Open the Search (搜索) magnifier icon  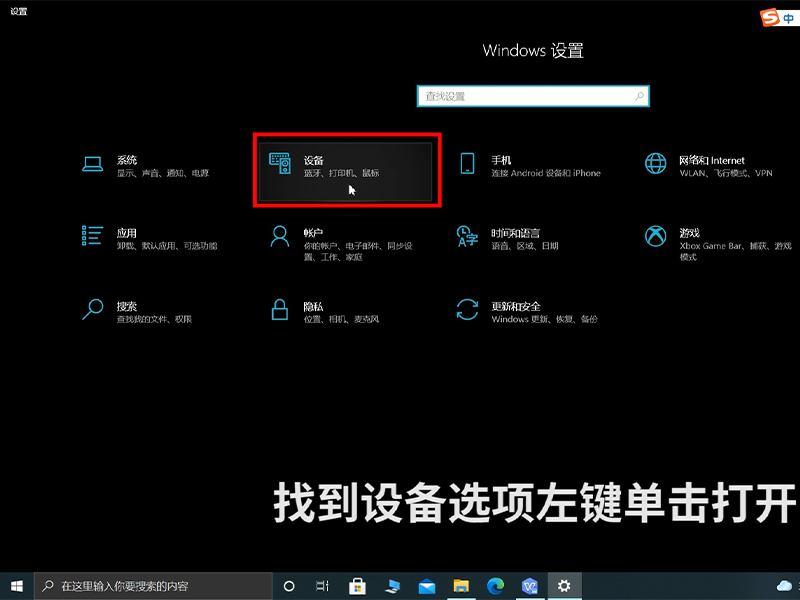pyautogui.click(x=92, y=310)
